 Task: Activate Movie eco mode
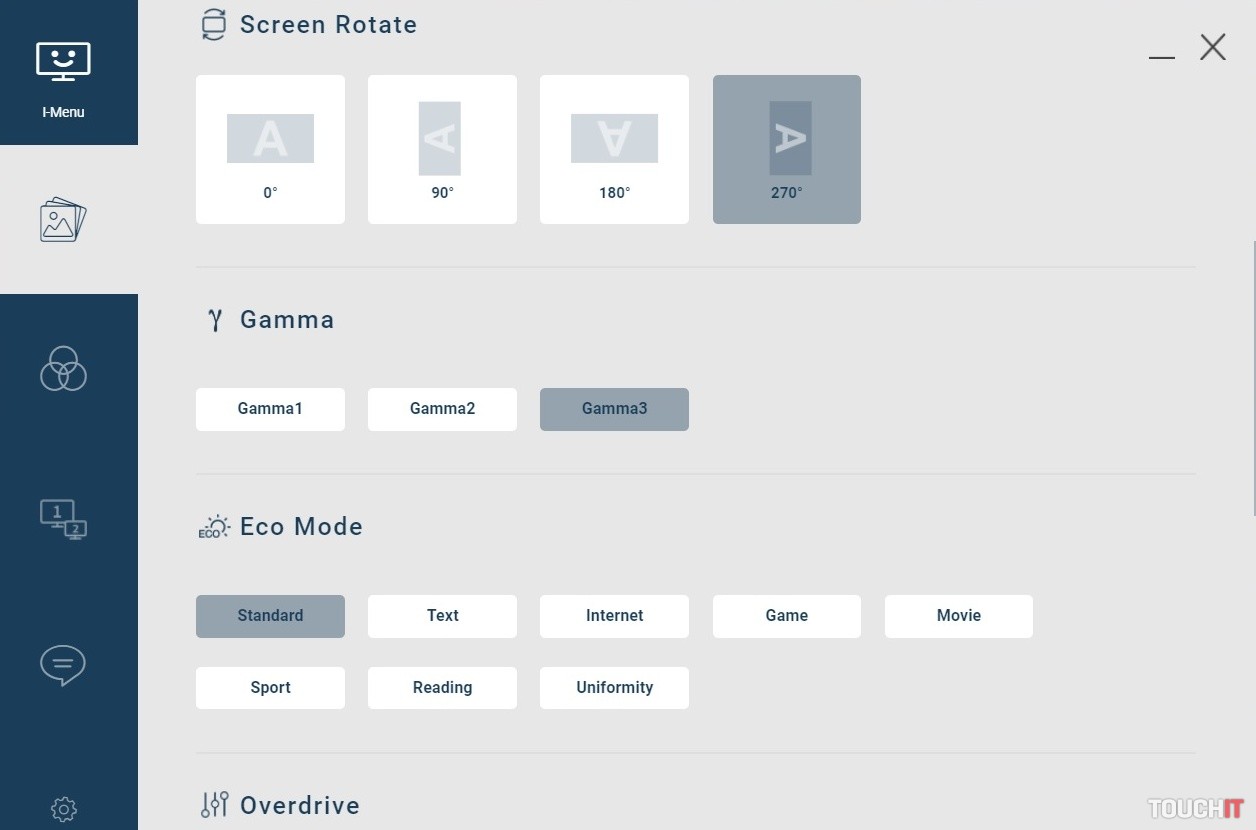[x=958, y=616]
